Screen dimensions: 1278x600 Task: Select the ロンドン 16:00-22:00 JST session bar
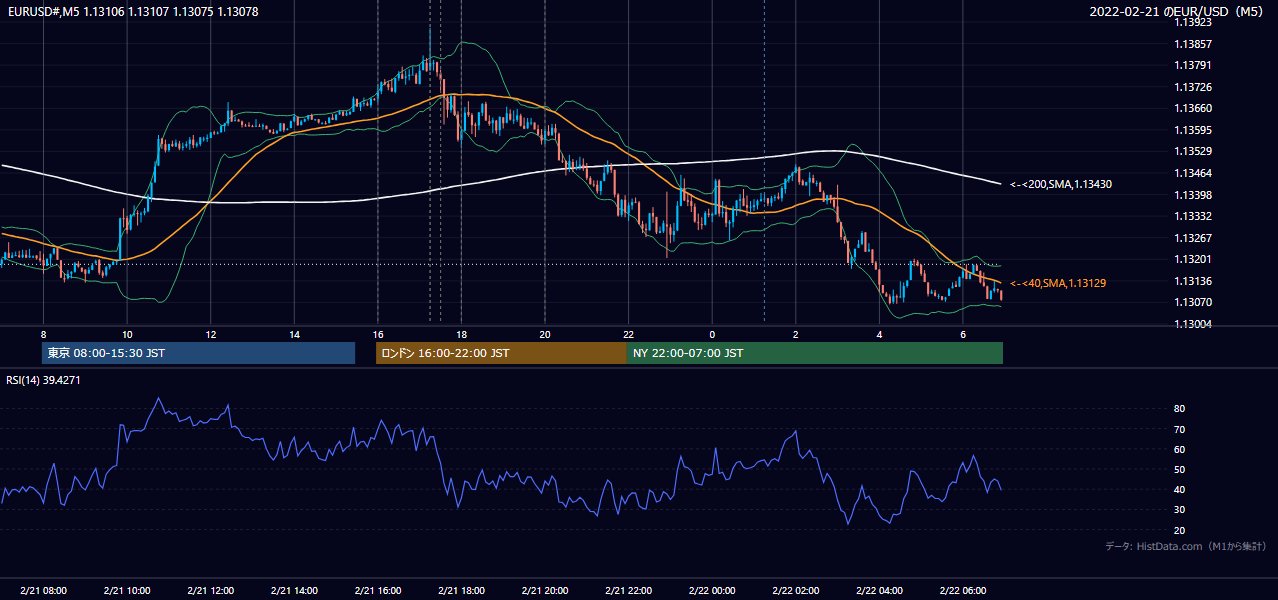(501, 353)
